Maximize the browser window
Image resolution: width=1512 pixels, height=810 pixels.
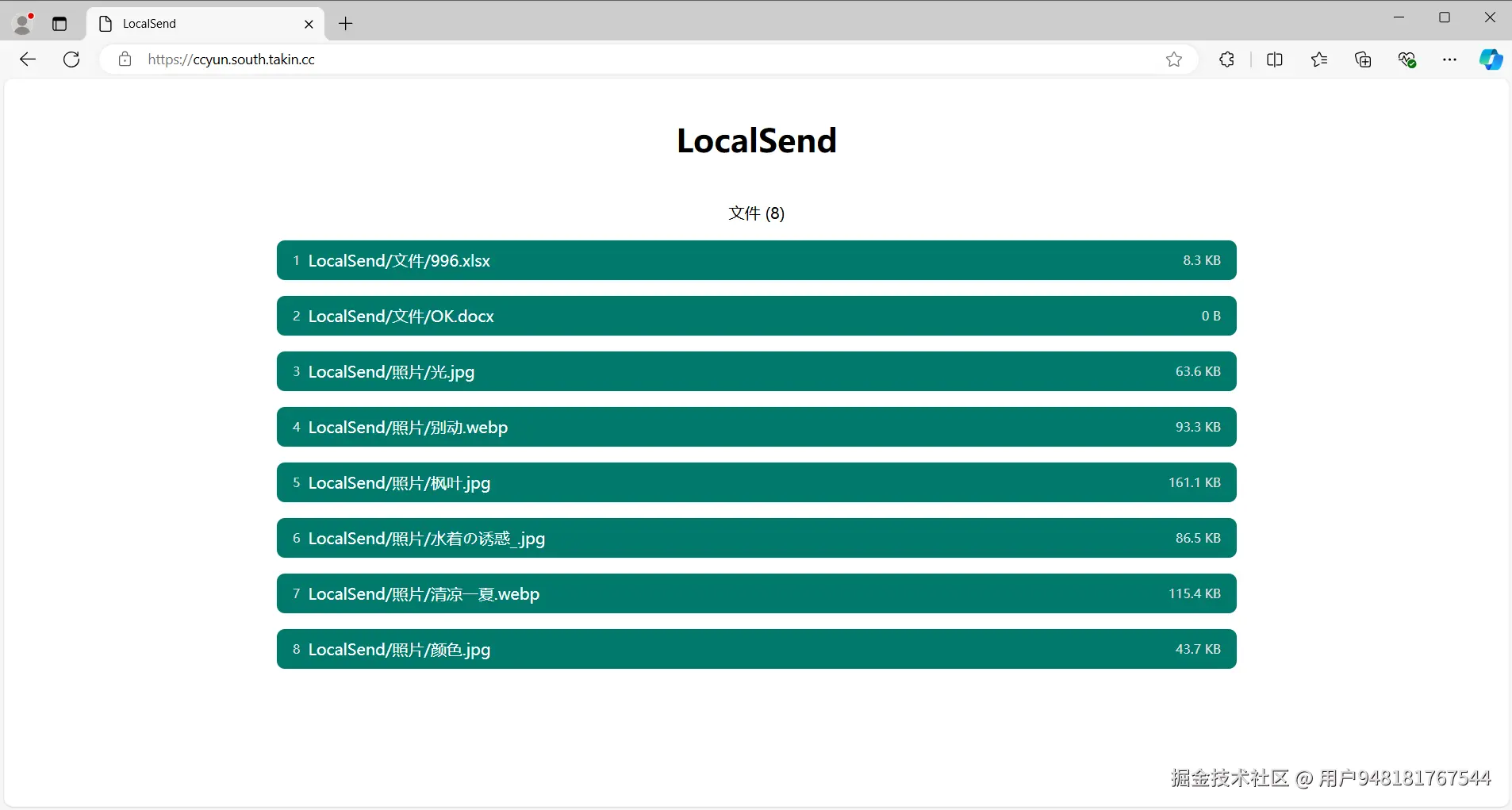pos(1445,17)
